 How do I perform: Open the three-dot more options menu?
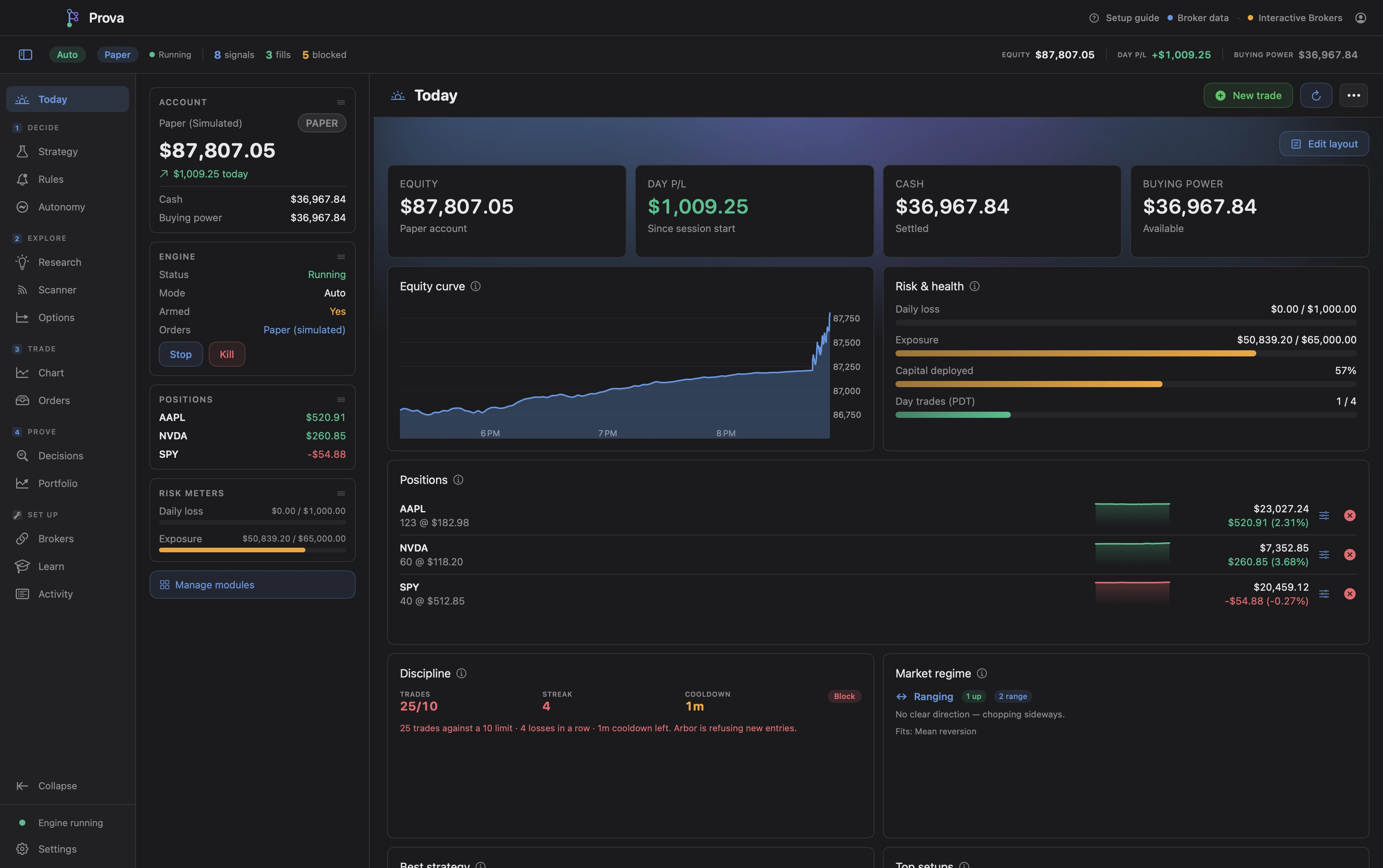(1354, 95)
